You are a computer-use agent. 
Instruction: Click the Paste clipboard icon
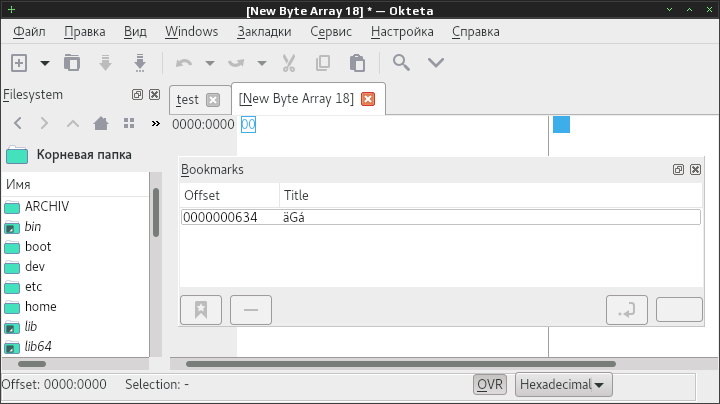pyautogui.click(x=357, y=63)
